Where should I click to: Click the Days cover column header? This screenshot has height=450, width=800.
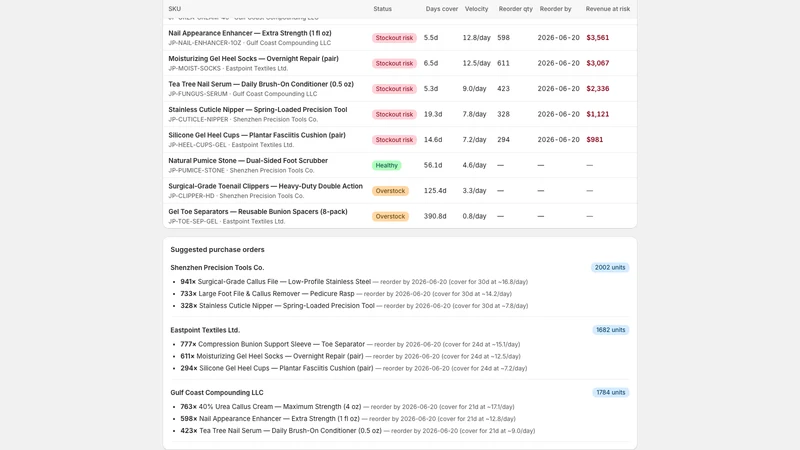(x=441, y=9)
